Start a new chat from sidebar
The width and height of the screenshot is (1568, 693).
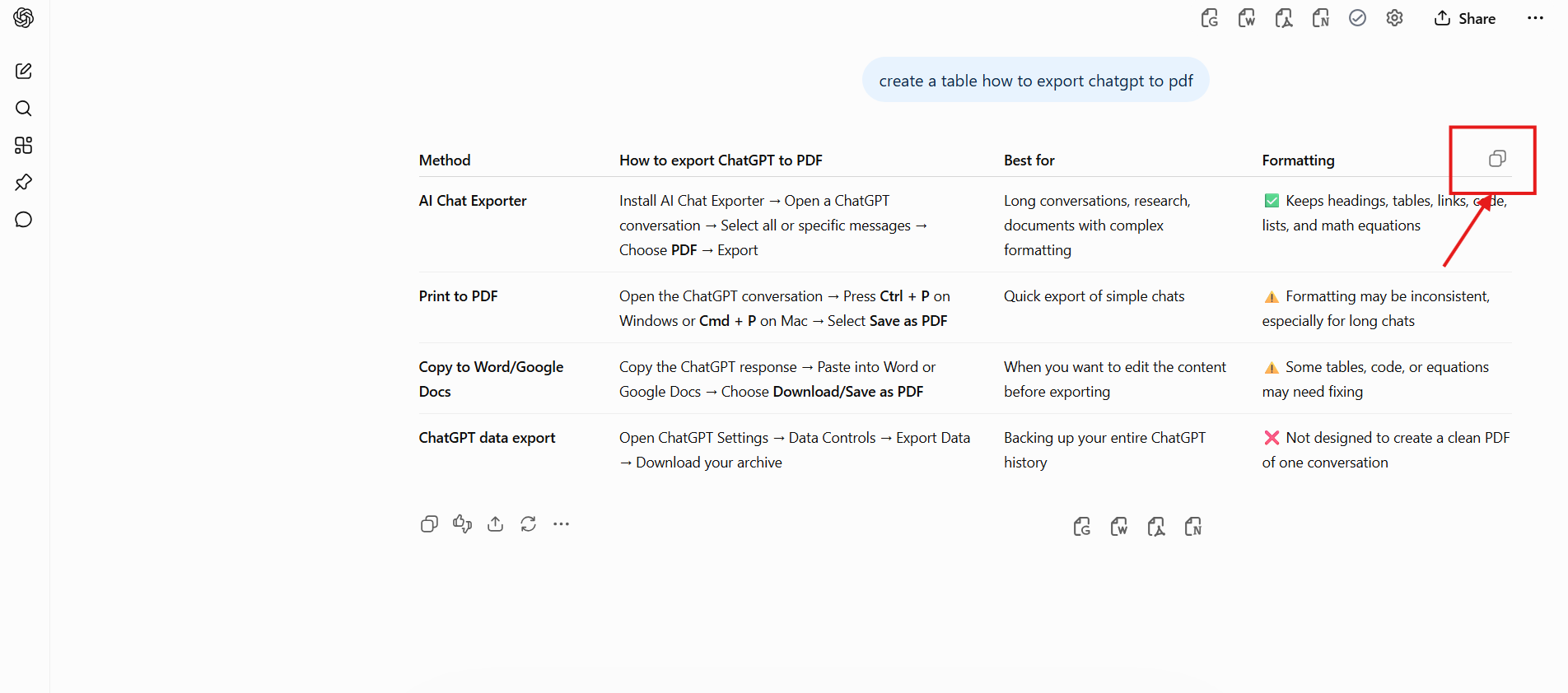coord(24,71)
